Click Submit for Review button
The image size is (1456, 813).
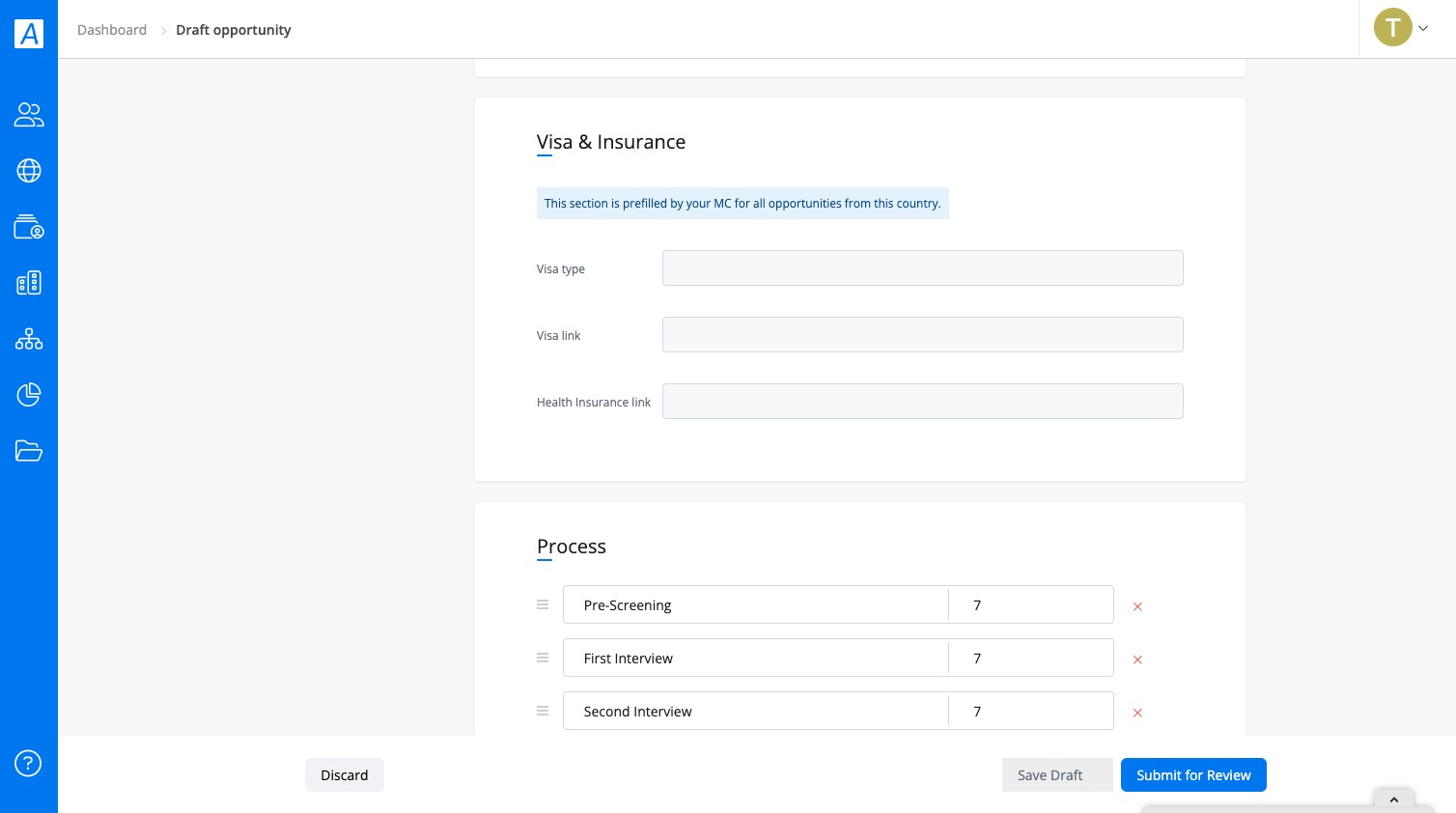1193,775
